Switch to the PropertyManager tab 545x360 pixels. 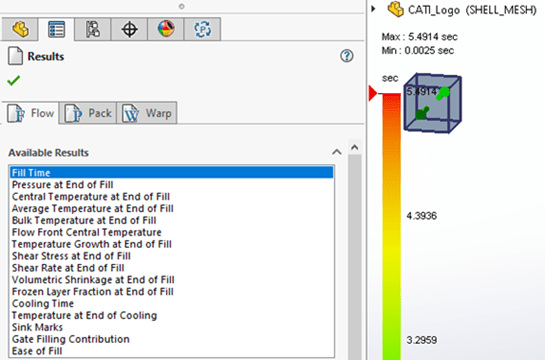coord(56,29)
